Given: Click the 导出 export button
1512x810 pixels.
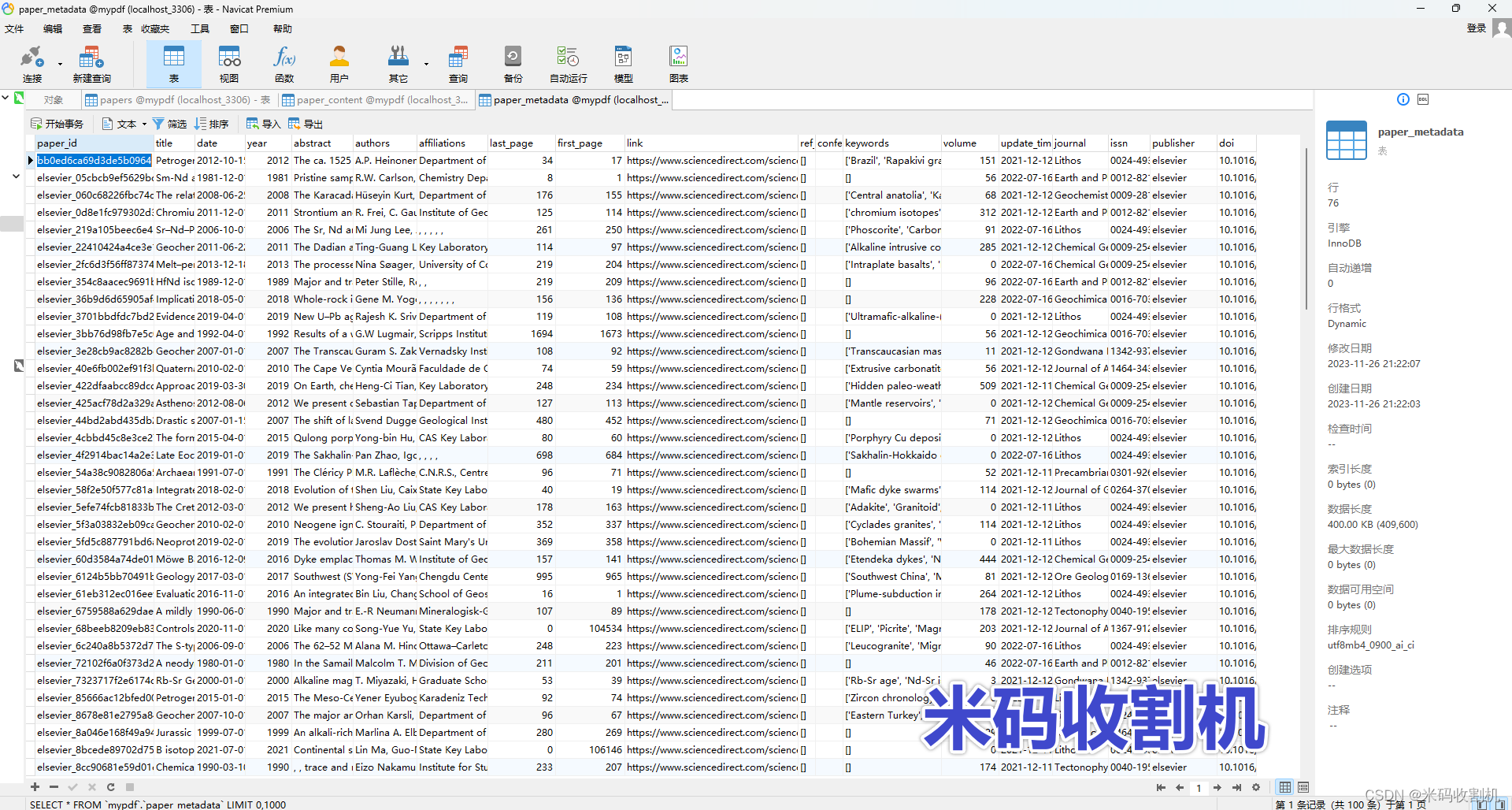Looking at the screenshot, I should 306,124.
